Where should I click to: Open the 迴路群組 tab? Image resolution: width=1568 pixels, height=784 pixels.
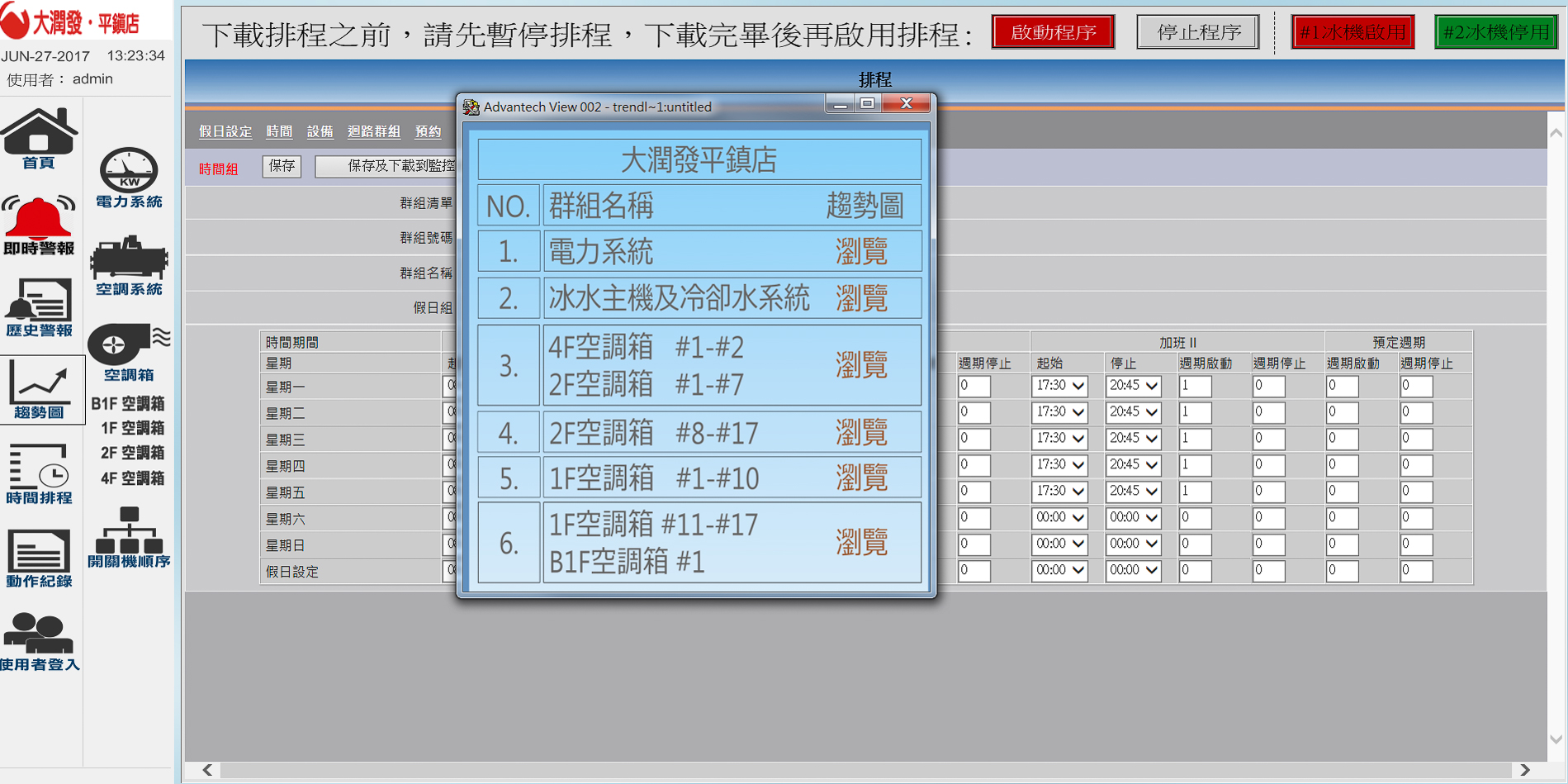(x=373, y=131)
